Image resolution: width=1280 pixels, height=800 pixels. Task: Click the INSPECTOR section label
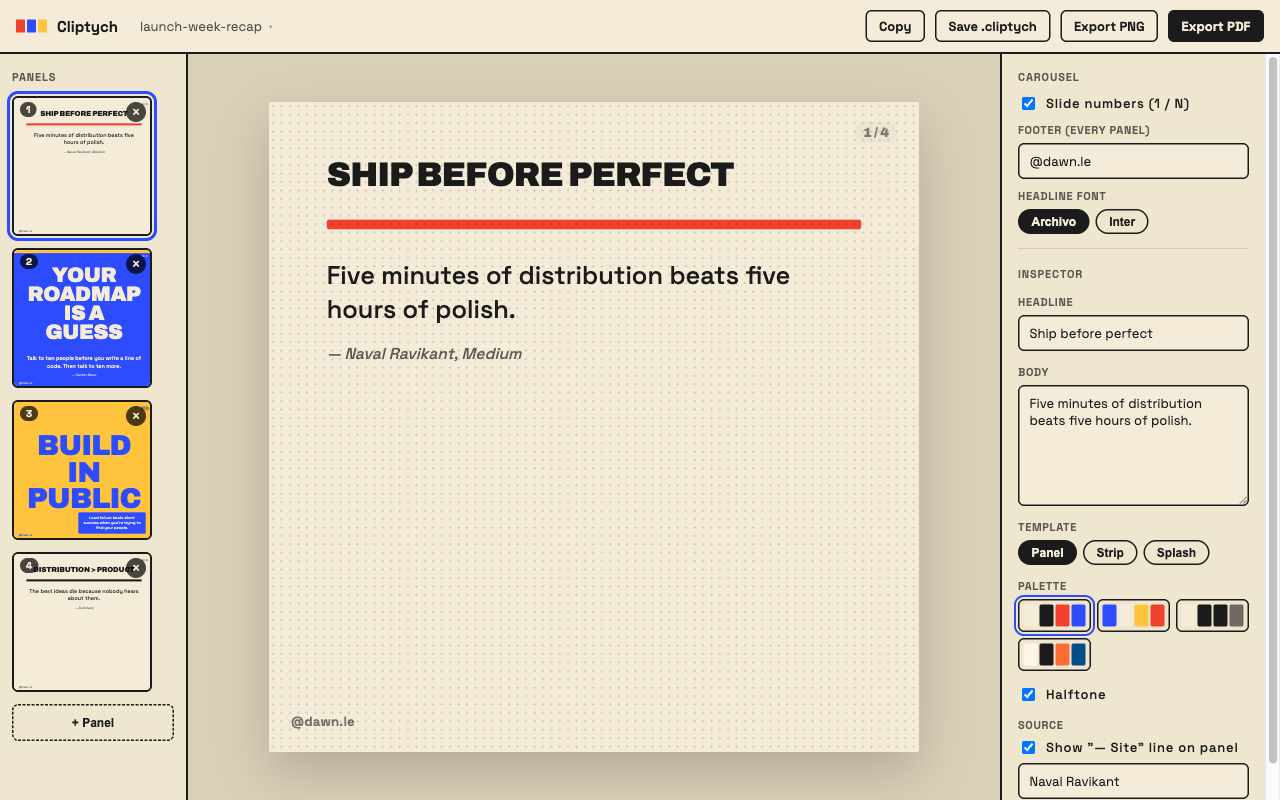click(x=1050, y=274)
